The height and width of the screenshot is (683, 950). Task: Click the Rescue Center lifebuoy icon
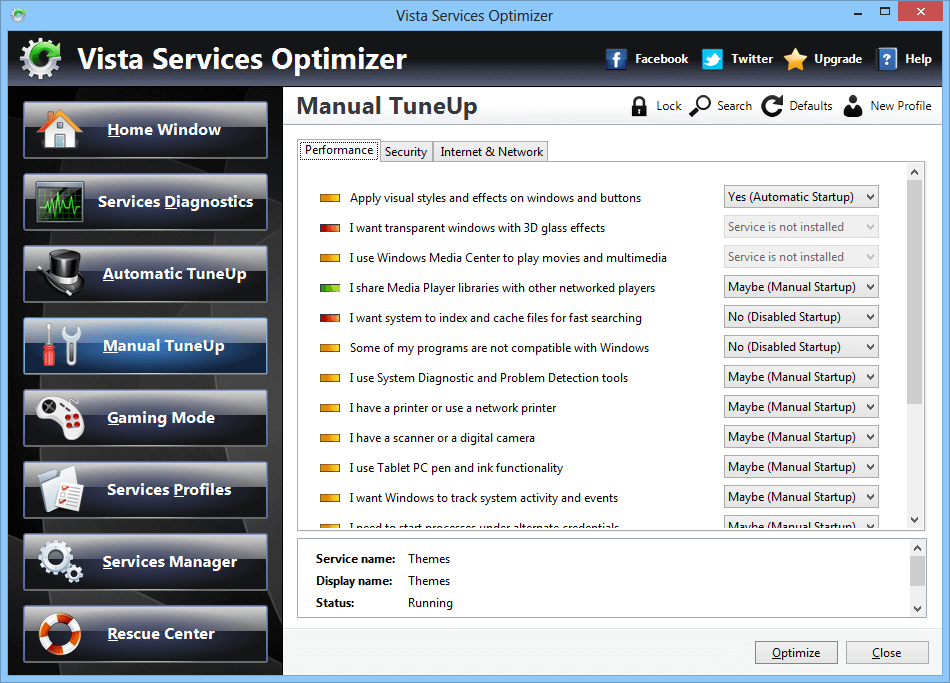point(59,633)
